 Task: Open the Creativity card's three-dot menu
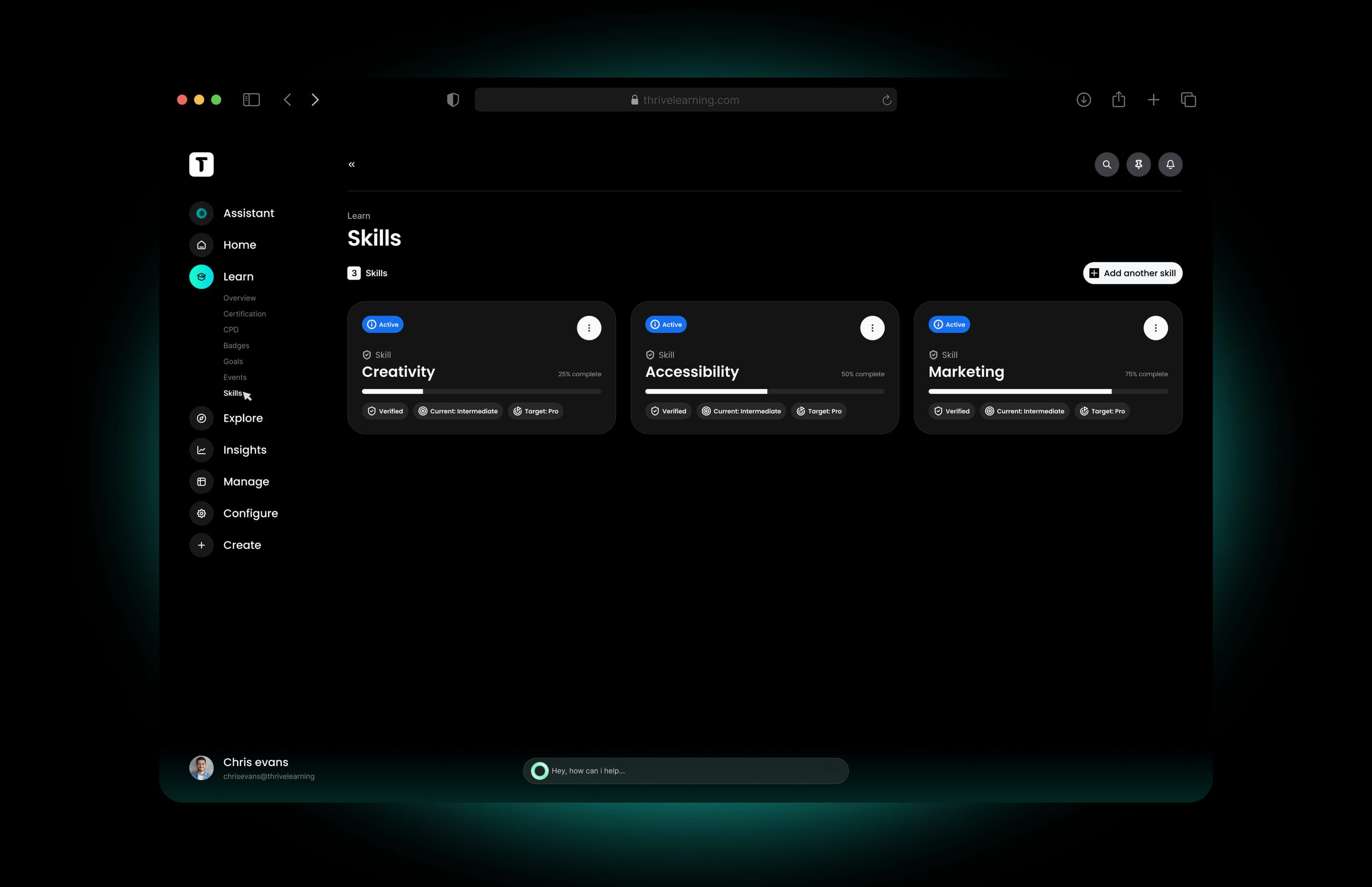pyautogui.click(x=589, y=328)
